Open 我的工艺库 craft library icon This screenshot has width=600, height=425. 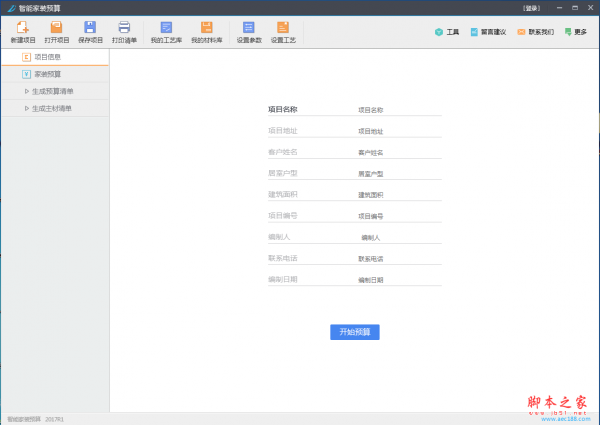pyautogui.click(x=167, y=31)
